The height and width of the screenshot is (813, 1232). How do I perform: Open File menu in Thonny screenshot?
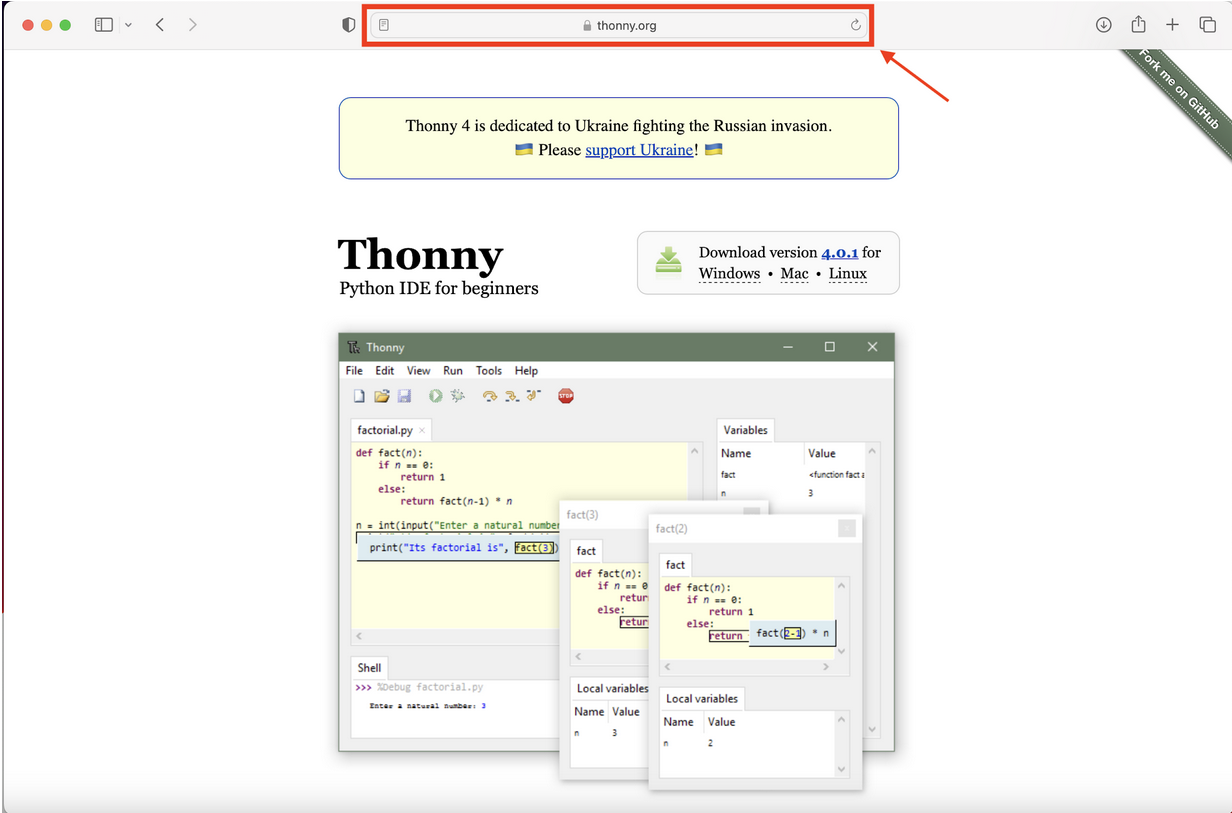(x=354, y=370)
